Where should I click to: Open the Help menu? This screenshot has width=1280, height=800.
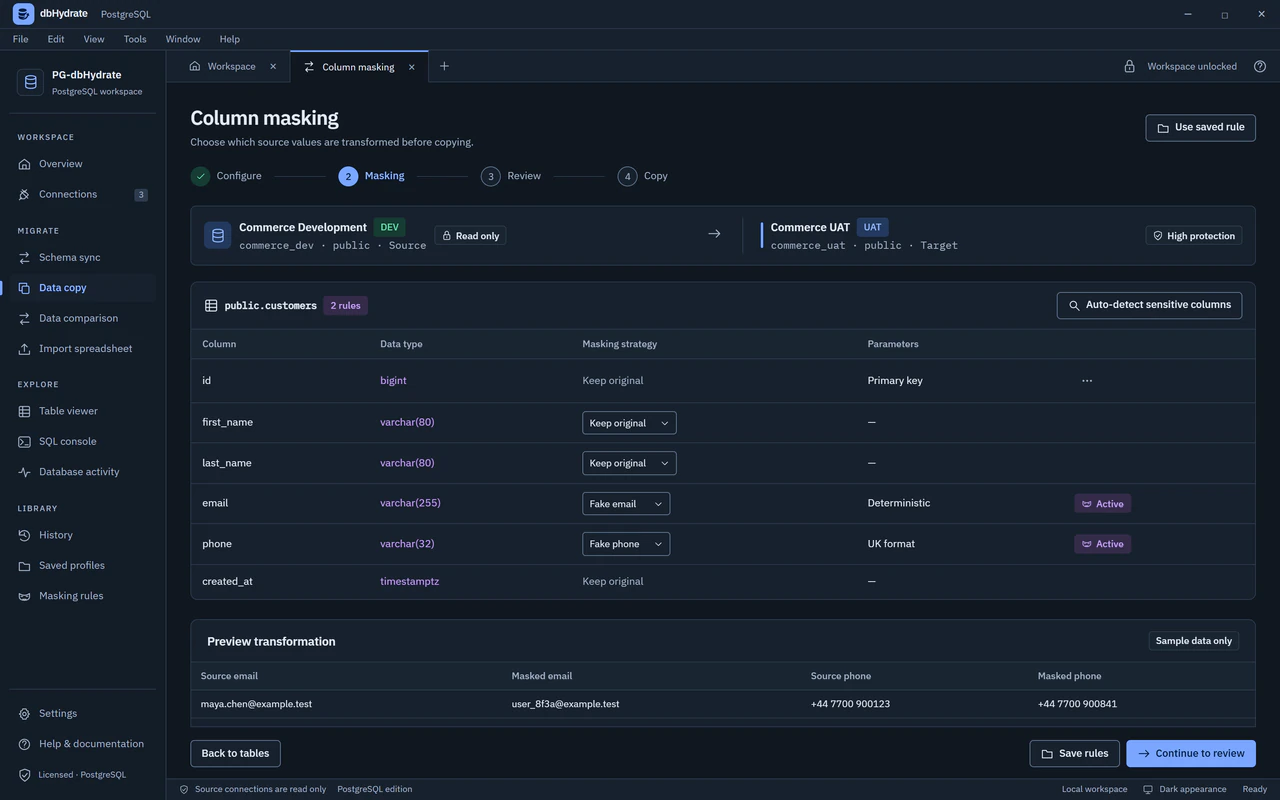[229, 39]
